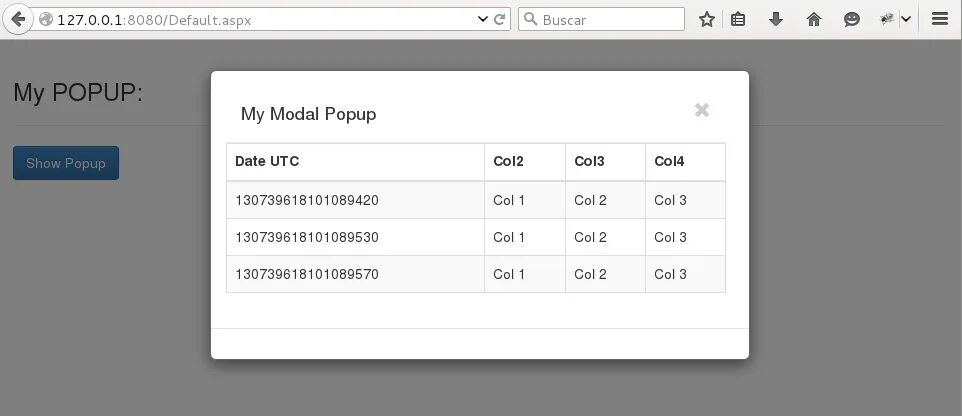Click the Col4 column header

(x=670, y=161)
